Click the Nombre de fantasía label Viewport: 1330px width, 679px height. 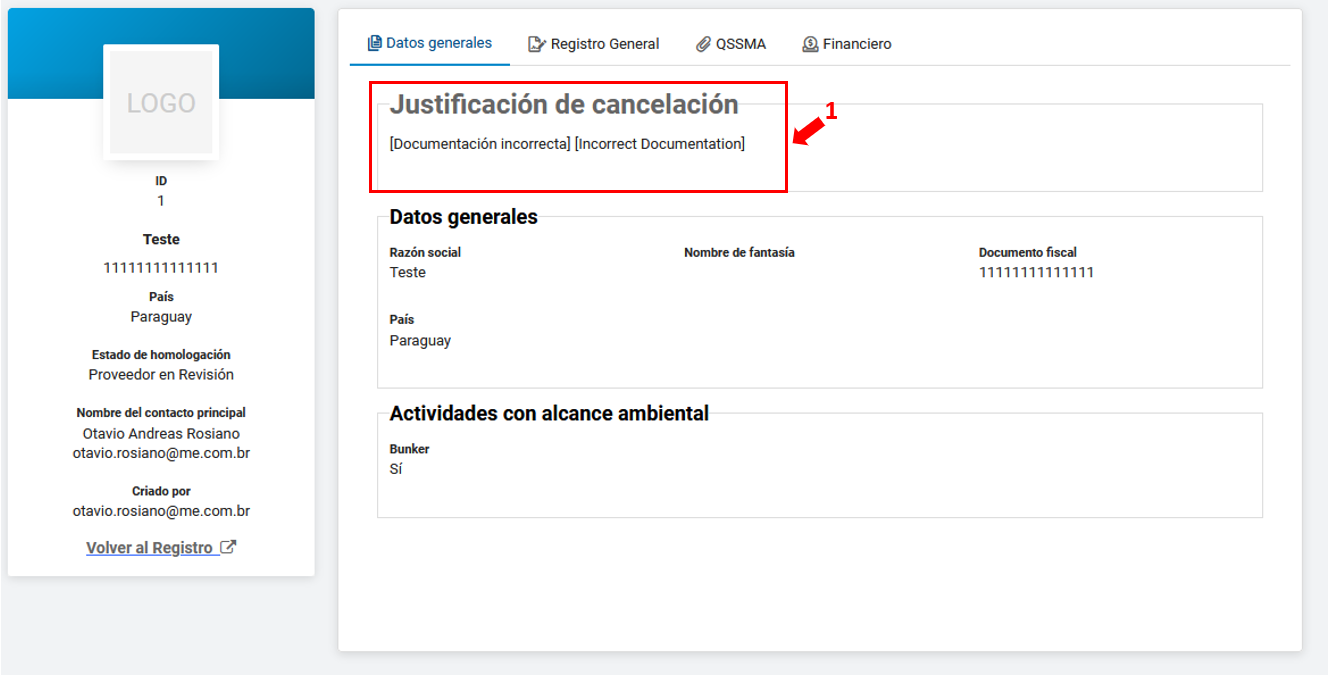(739, 253)
